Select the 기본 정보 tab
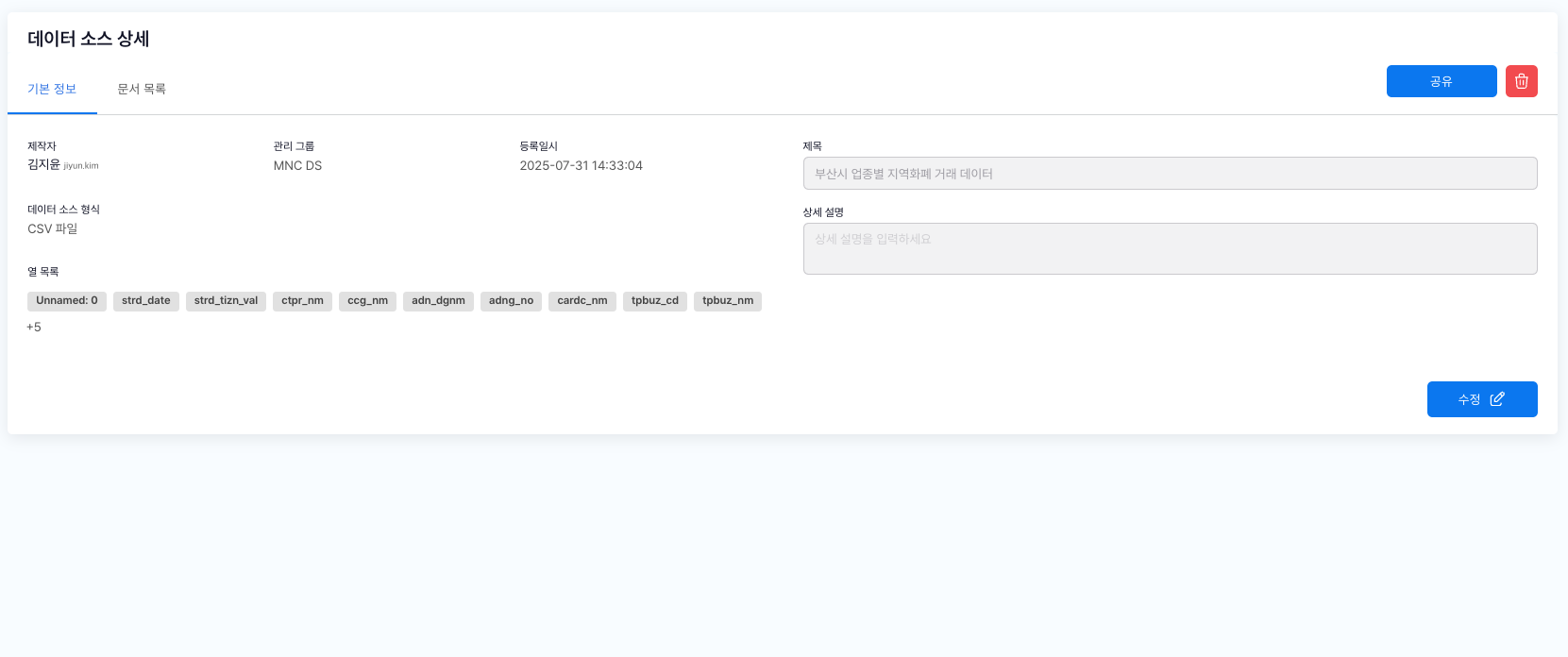Viewport: 1568px width, 657px height. point(52,89)
